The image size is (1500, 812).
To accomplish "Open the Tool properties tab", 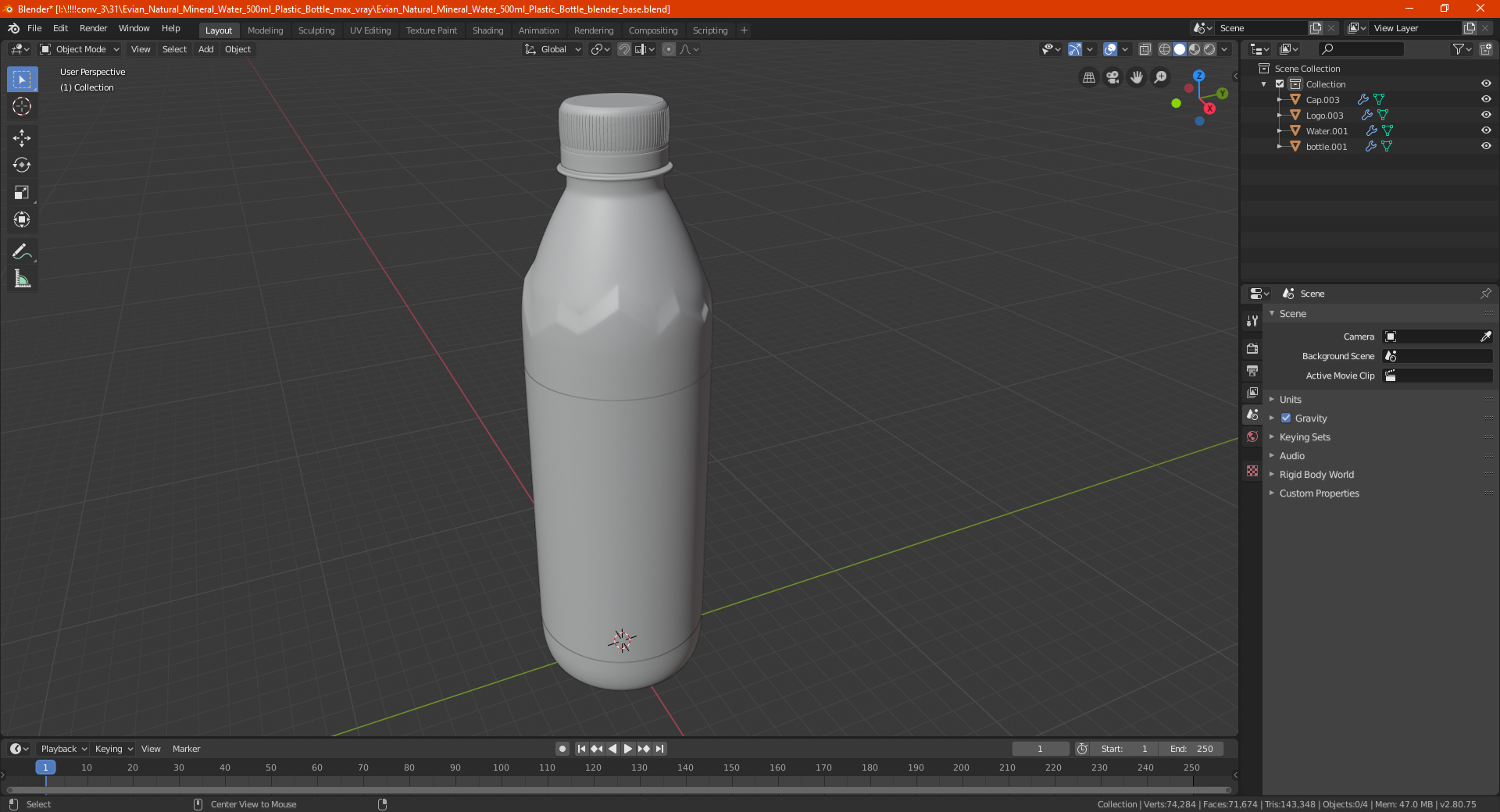I will [1252, 321].
